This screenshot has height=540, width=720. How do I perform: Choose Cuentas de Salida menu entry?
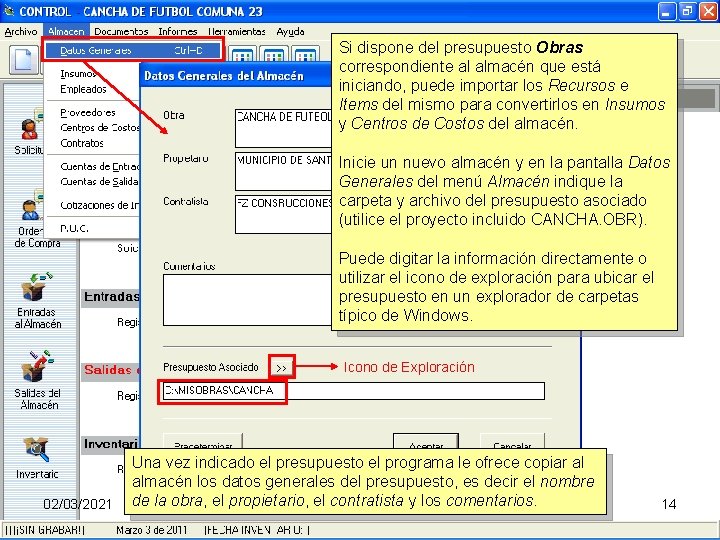[x=99, y=182]
